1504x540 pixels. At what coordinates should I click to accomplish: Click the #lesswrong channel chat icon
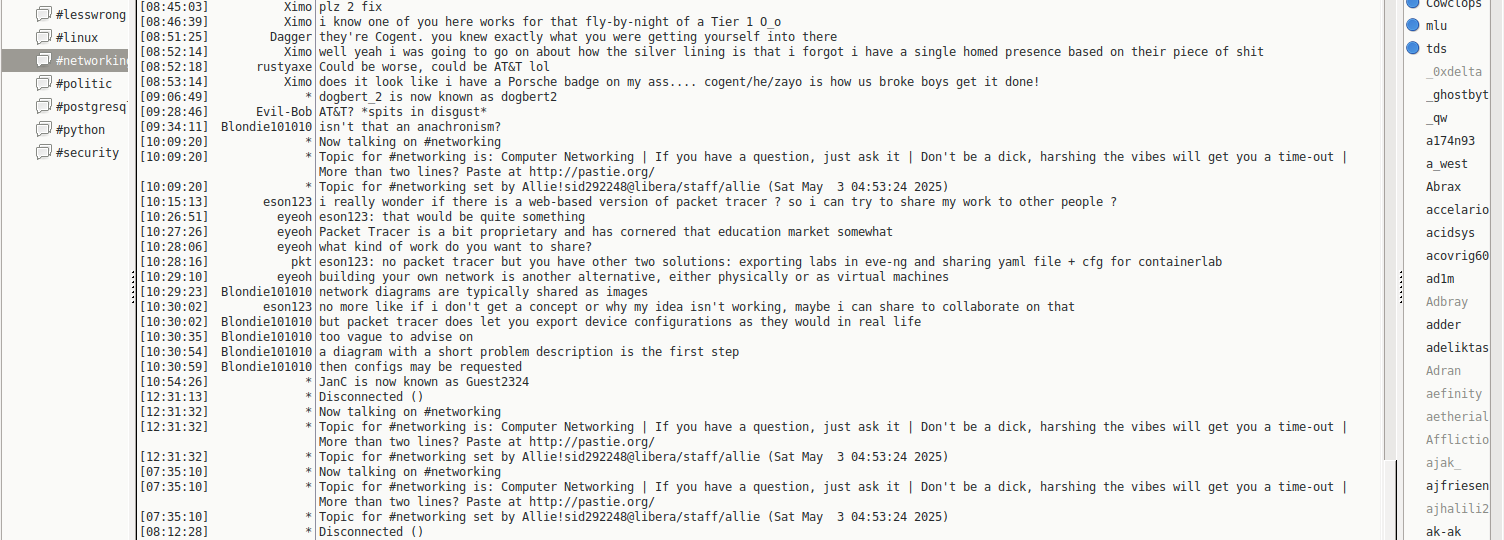pos(43,15)
